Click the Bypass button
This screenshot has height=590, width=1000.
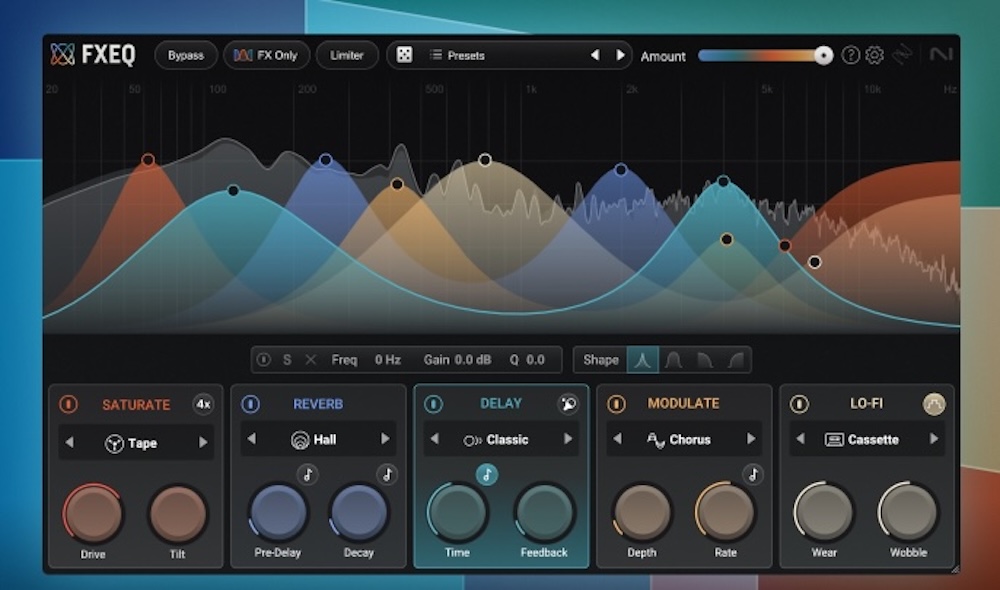tap(185, 55)
